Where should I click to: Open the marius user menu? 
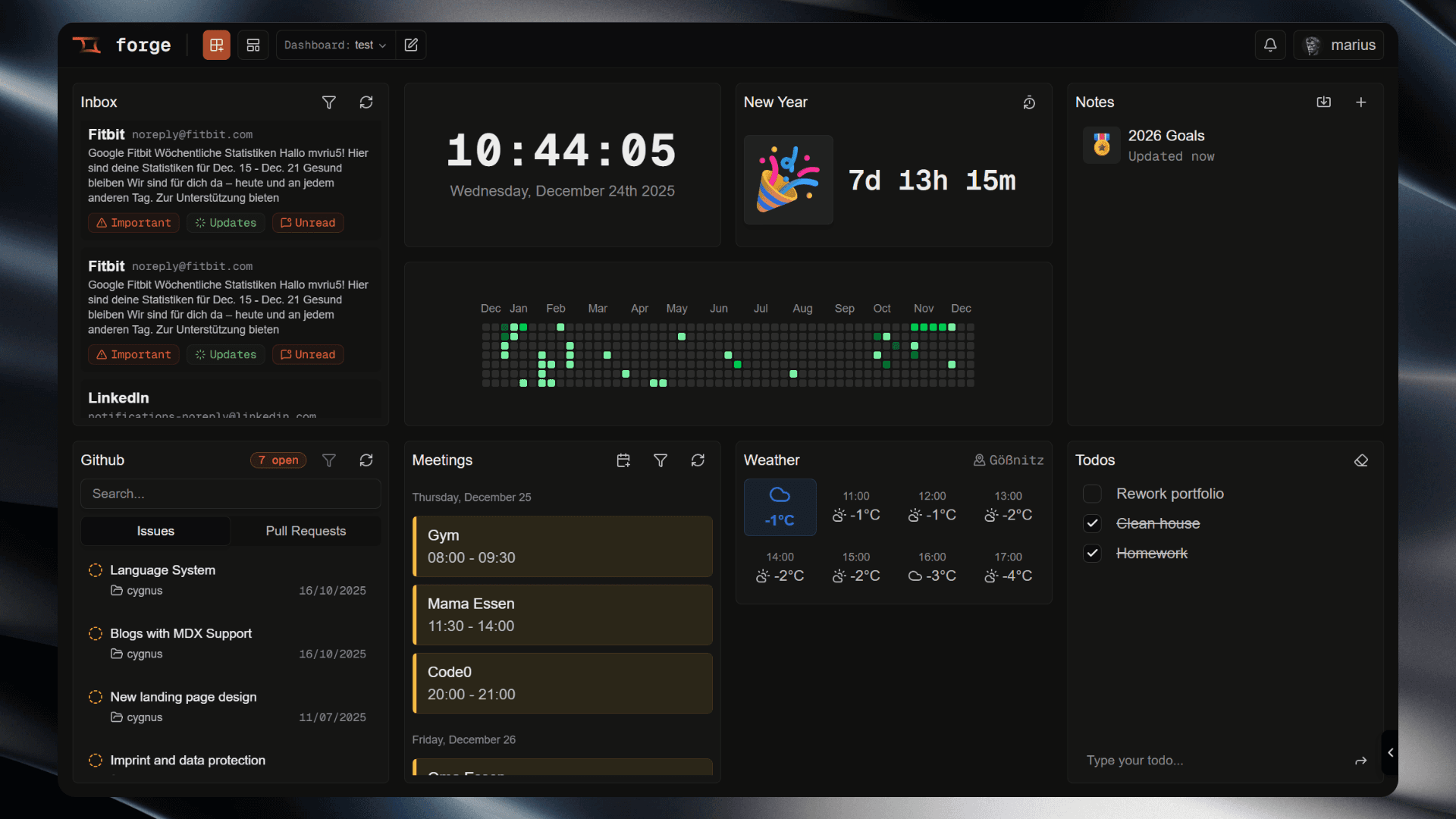point(1339,45)
